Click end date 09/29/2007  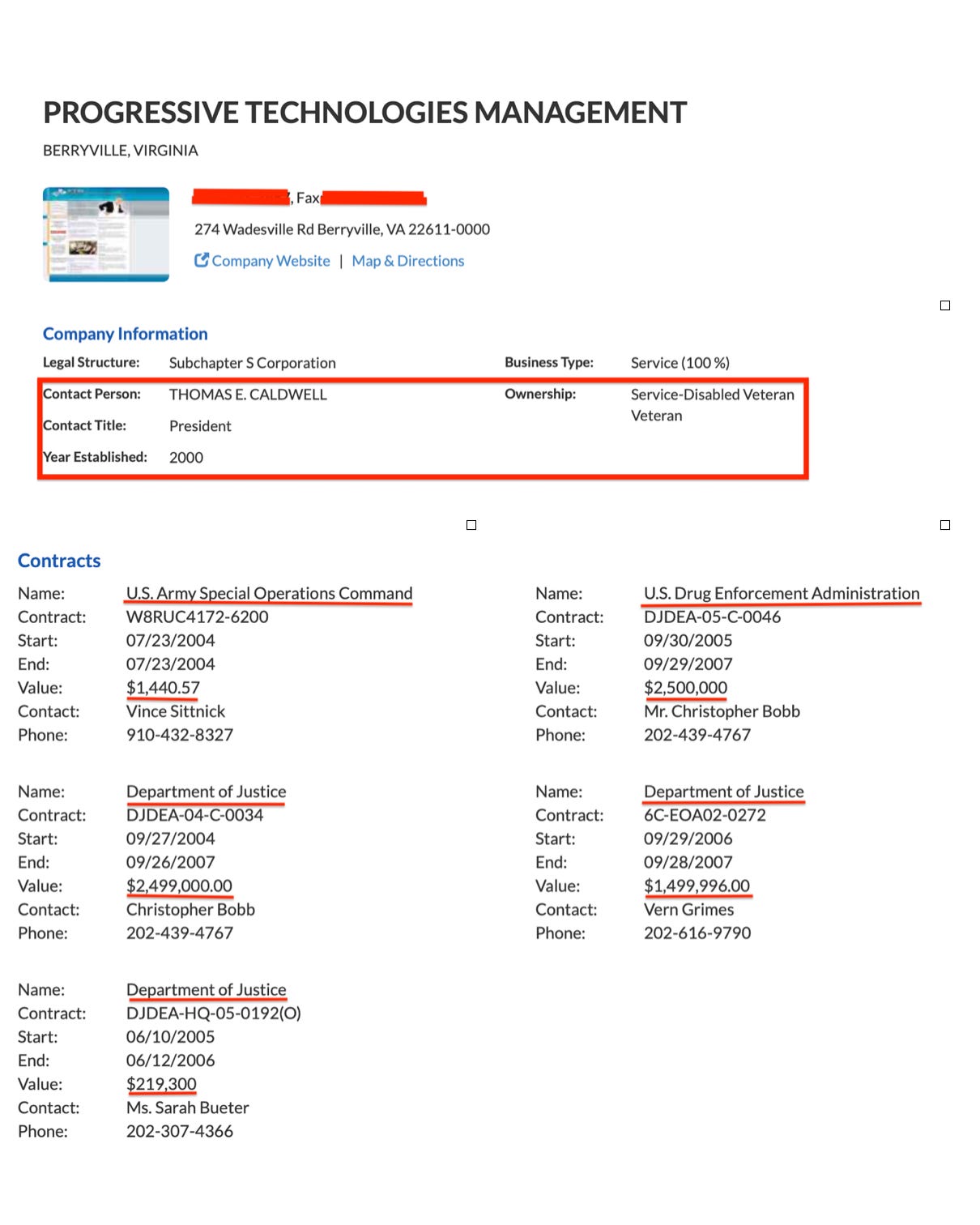coord(688,664)
